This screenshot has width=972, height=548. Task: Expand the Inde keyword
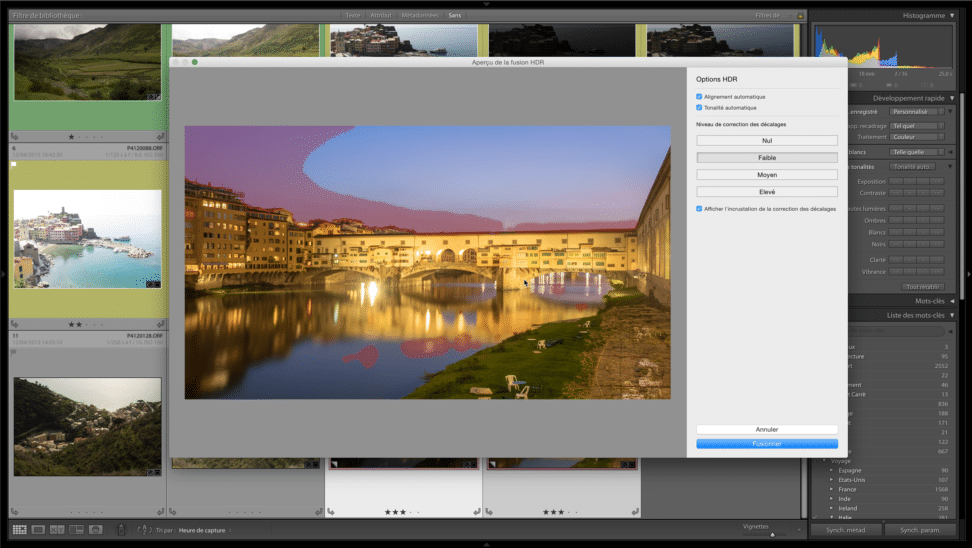click(831, 498)
